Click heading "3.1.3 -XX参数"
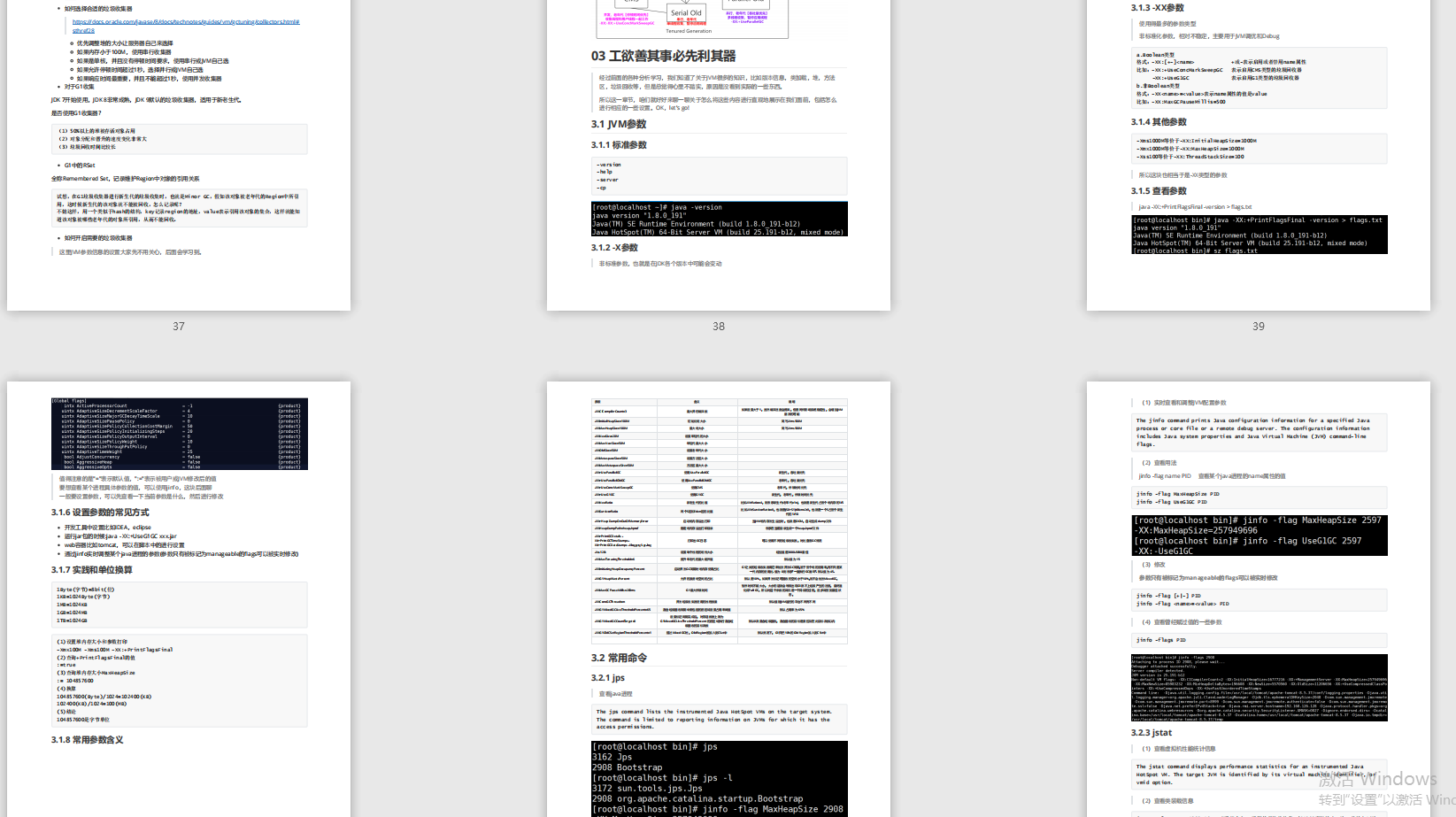The image size is (1456, 817). click(x=1157, y=8)
